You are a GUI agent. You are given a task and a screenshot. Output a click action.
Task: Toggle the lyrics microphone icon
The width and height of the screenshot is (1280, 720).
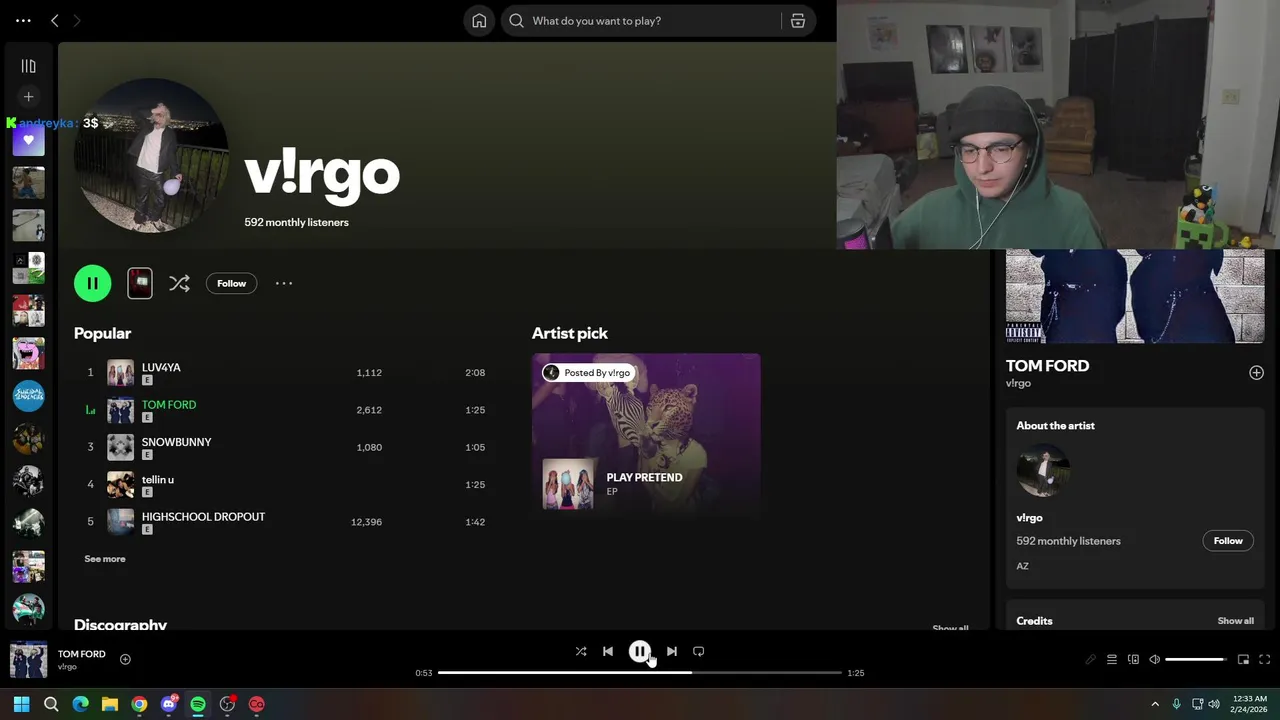[x=1090, y=659]
